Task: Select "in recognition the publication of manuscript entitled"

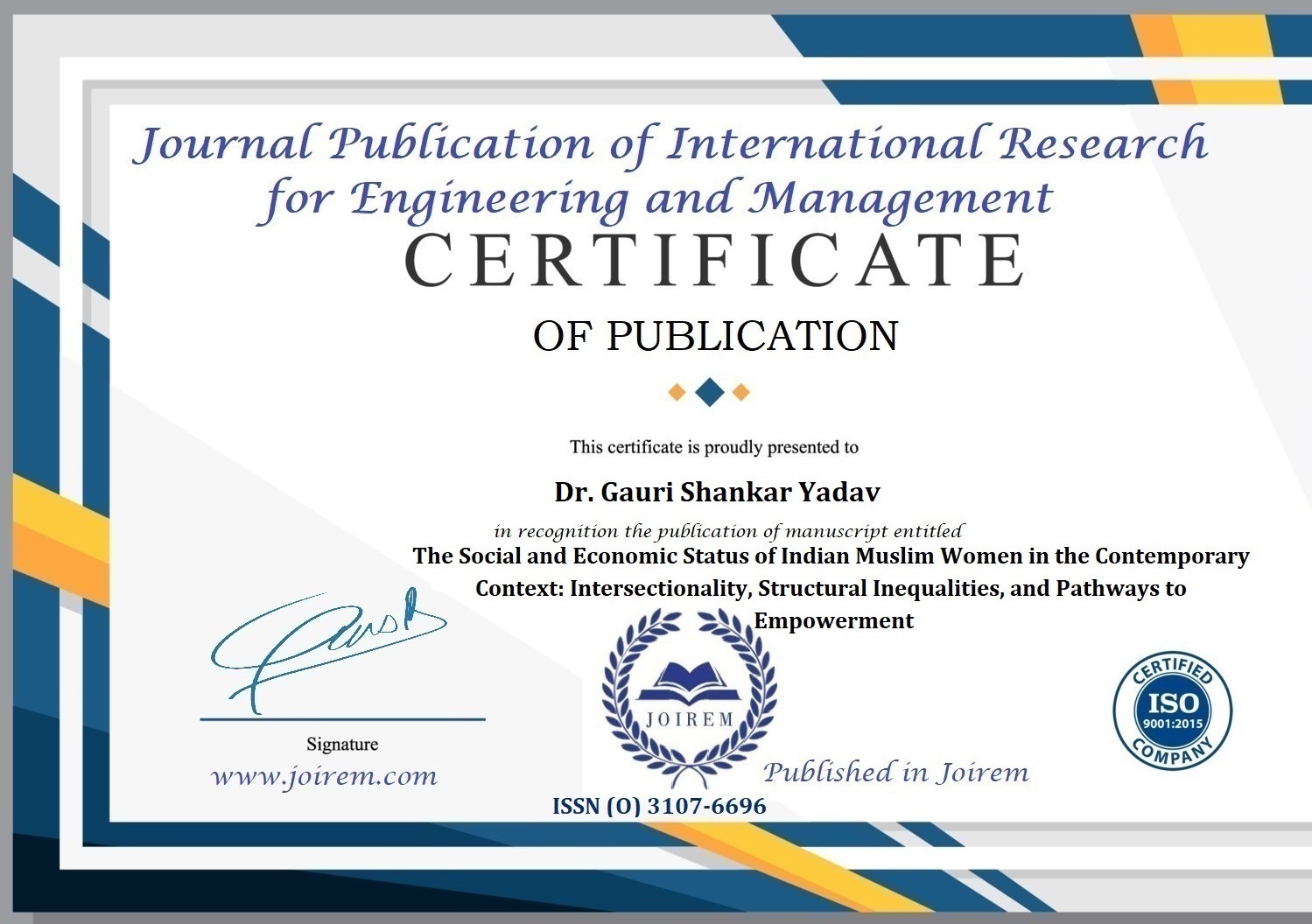Action: click(728, 531)
